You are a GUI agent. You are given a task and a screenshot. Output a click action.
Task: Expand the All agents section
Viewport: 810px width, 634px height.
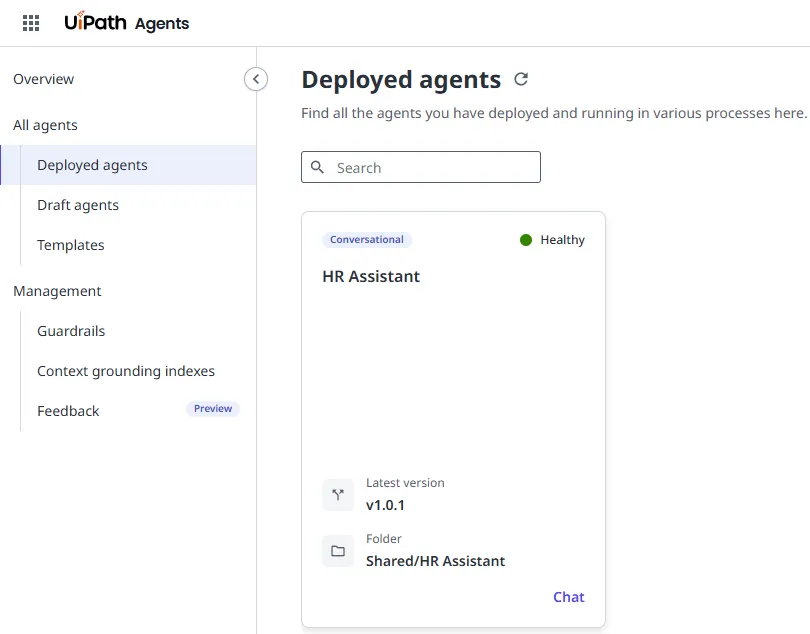click(x=45, y=125)
